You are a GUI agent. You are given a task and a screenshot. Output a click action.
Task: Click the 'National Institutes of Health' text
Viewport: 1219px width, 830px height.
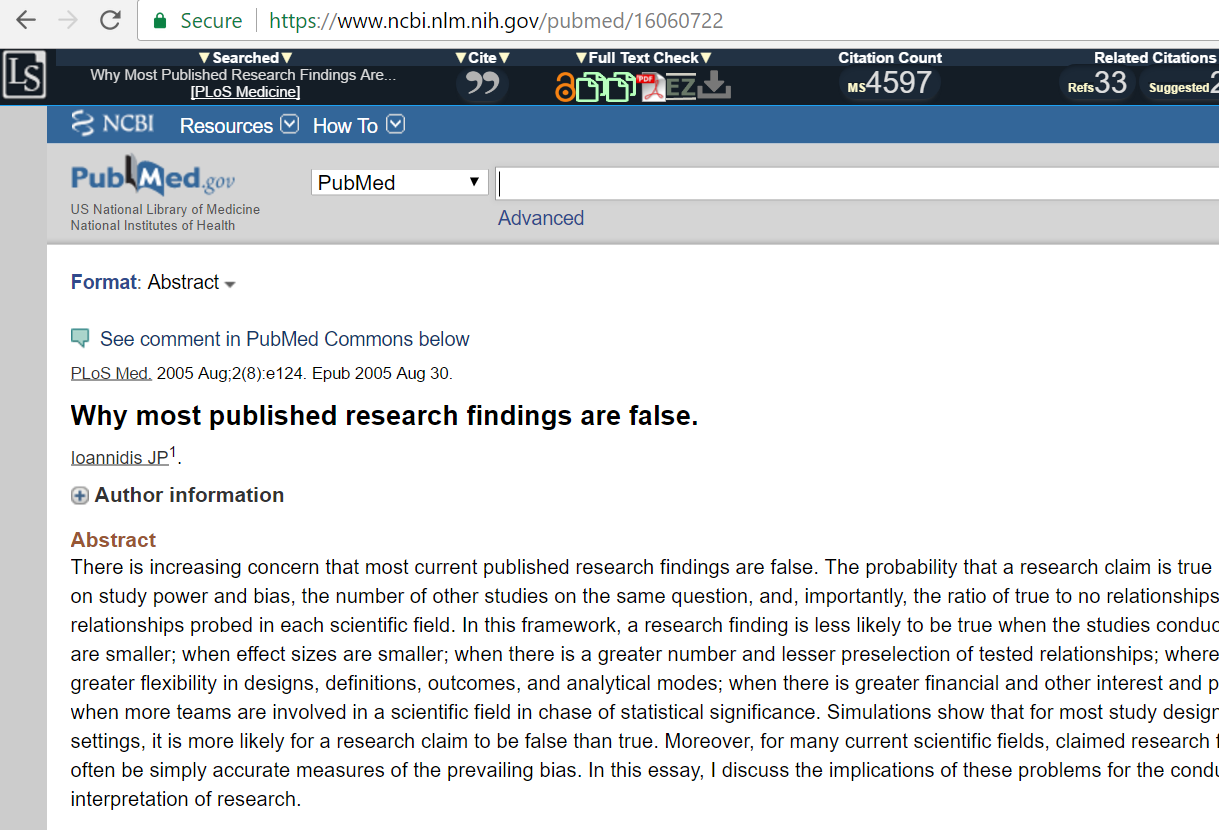(x=153, y=226)
